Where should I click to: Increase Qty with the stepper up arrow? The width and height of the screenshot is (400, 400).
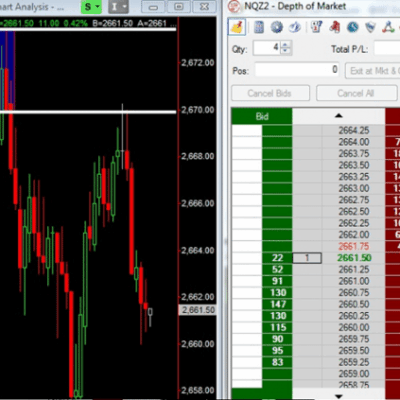tap(285, 45)
